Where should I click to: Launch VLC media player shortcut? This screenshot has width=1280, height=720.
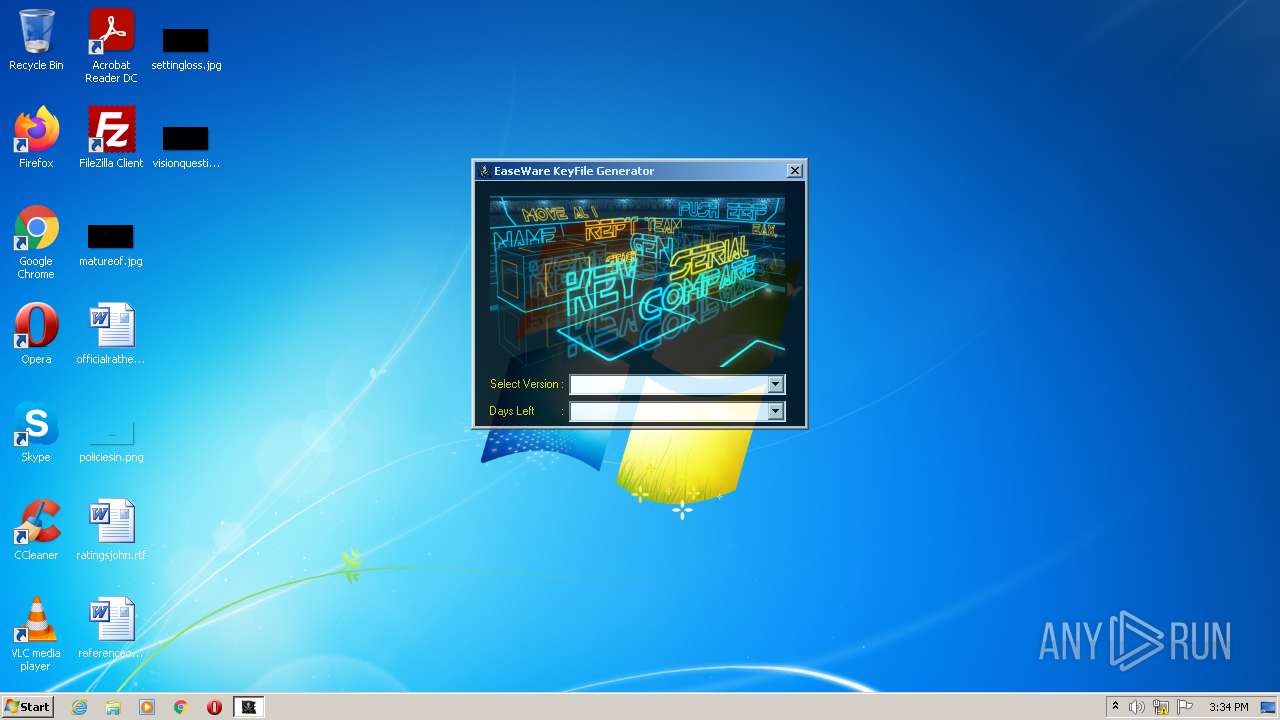tap(36, 634)
